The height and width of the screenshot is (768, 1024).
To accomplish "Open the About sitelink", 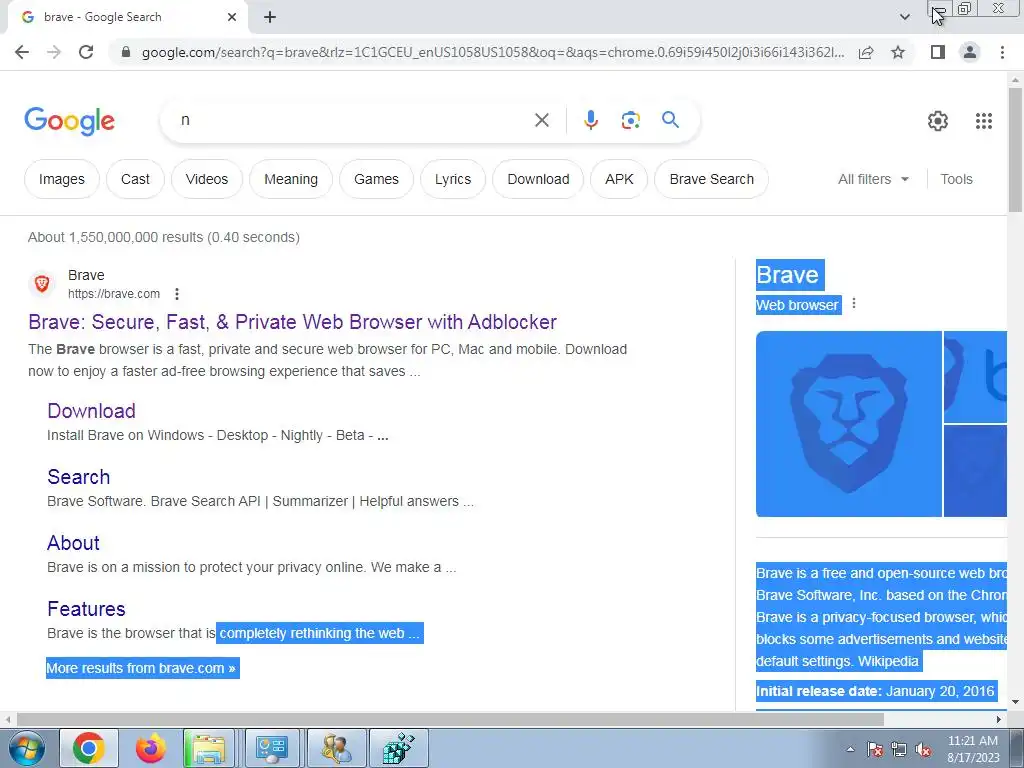I will point(73,543).
